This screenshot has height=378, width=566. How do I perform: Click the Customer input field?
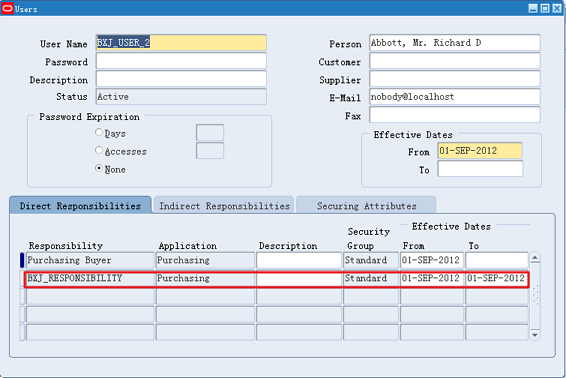455,61
